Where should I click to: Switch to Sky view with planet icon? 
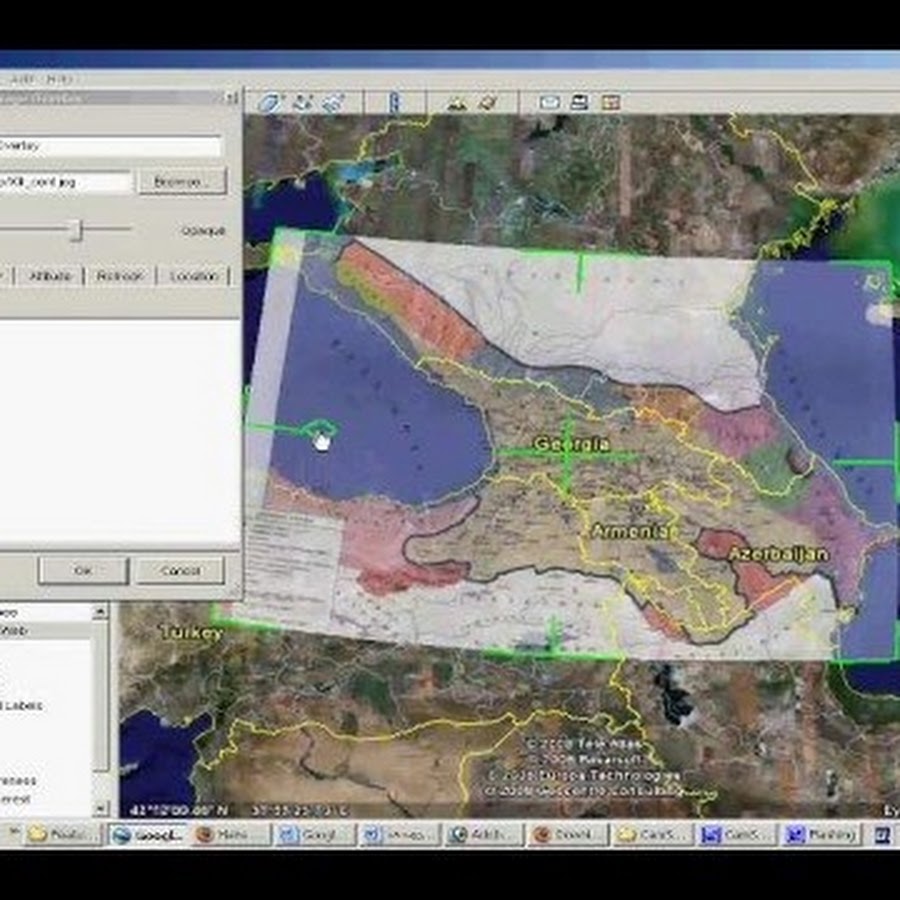tap(488, 103)
